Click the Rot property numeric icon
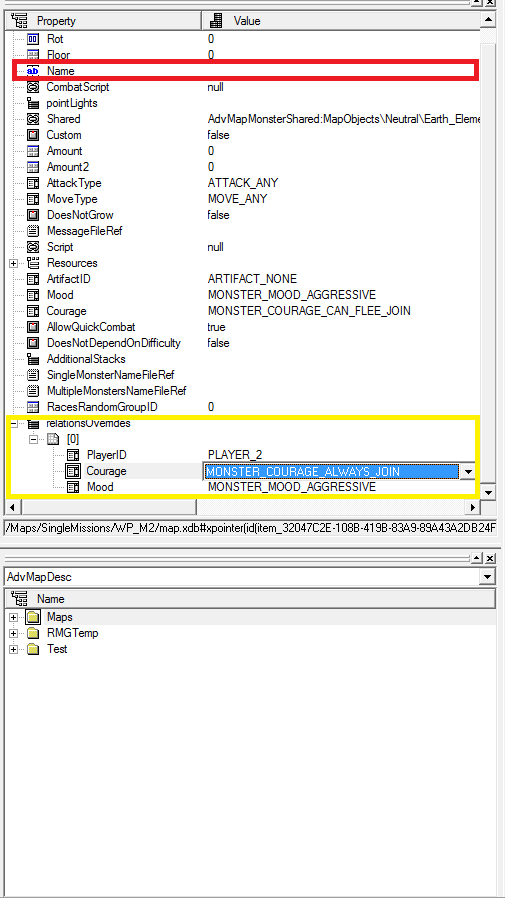 [33, 39]
